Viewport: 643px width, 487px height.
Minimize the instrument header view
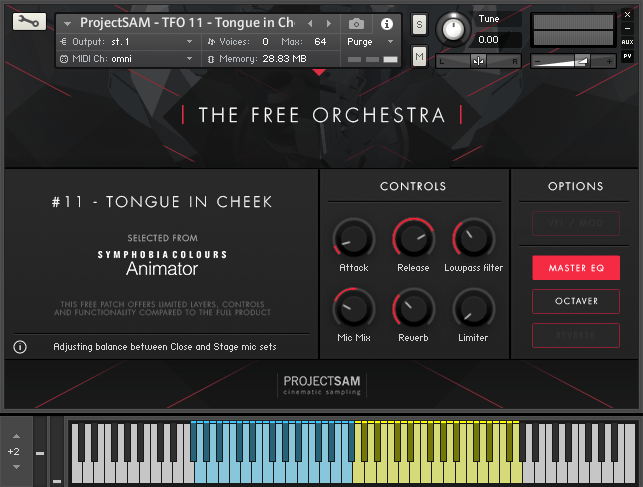[x=627, y=28]
